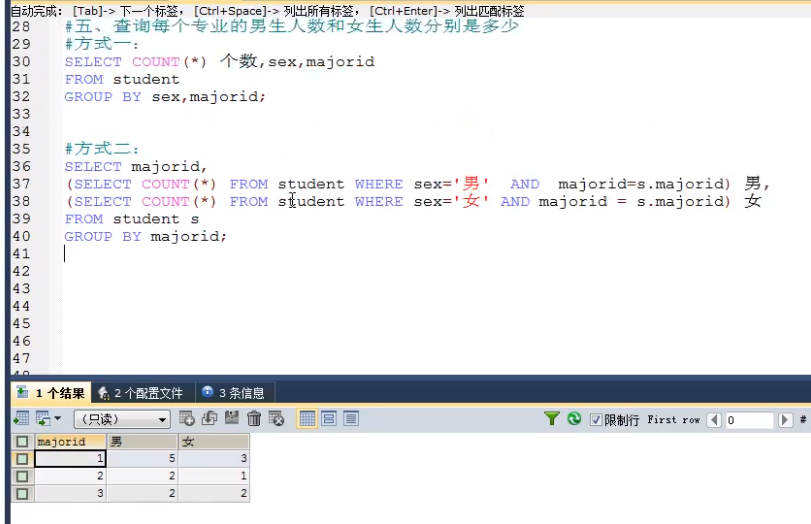Image resolution: width=811 pixels, height=524 pixels.
Task: Click the cancel changes icon
Action: (277, 418)
